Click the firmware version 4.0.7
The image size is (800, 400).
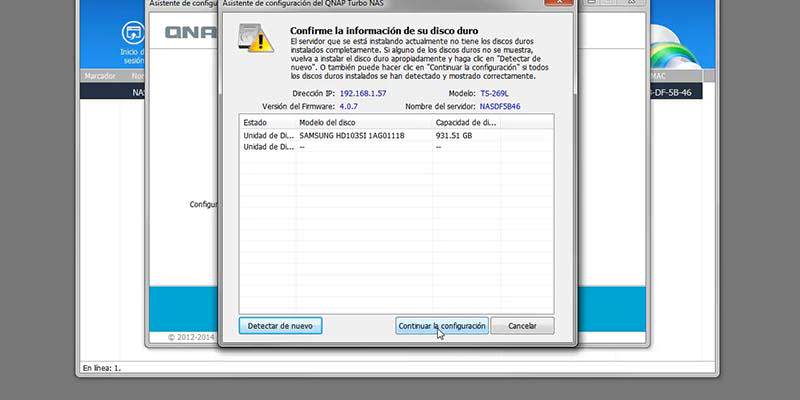348,107
